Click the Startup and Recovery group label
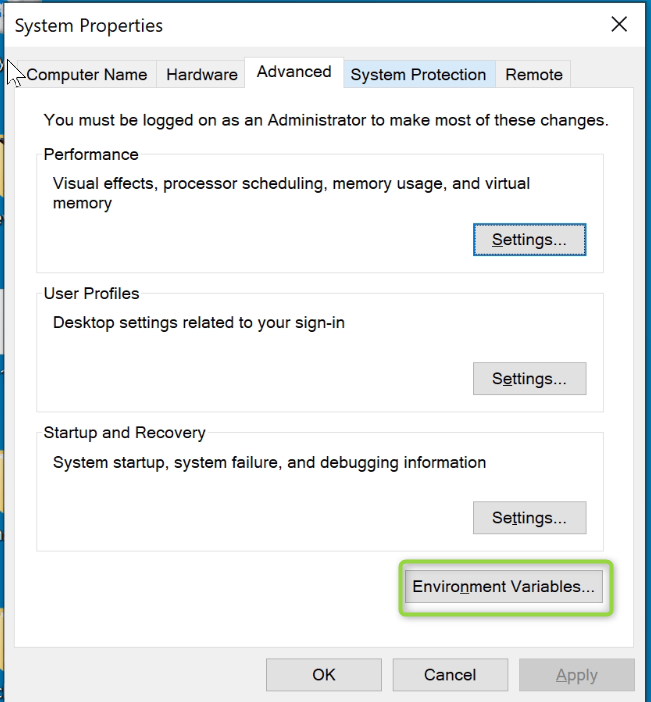651x702 pixels. coord(125,433)
